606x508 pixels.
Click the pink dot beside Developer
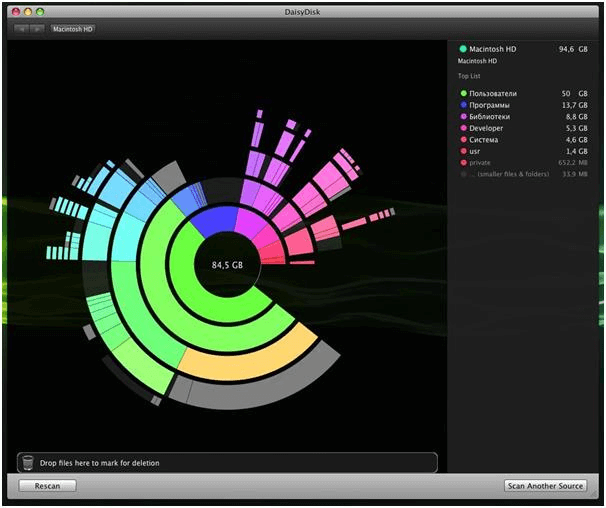coord(463,128)
